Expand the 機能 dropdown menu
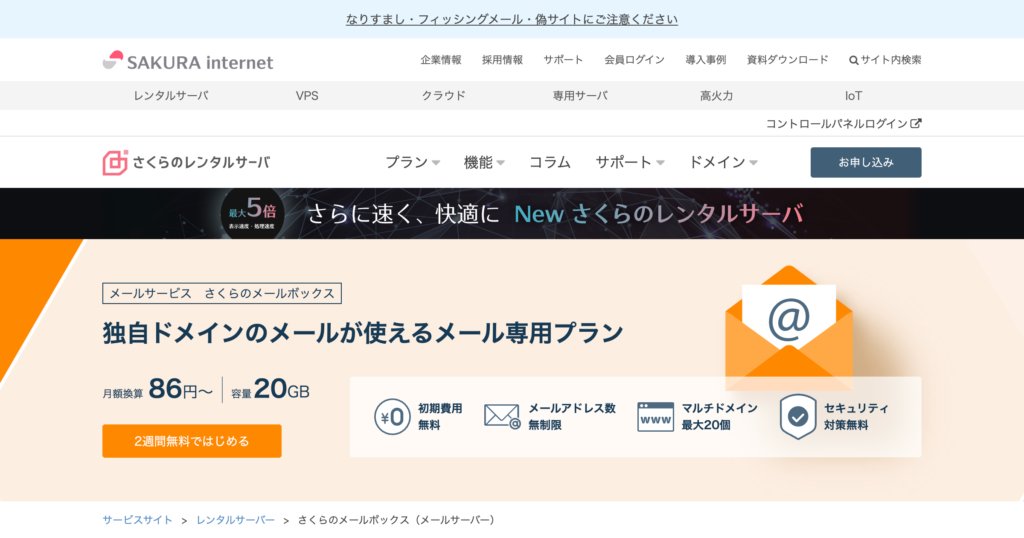Screen dimensions: 1024x538 (x=484, y=162)
